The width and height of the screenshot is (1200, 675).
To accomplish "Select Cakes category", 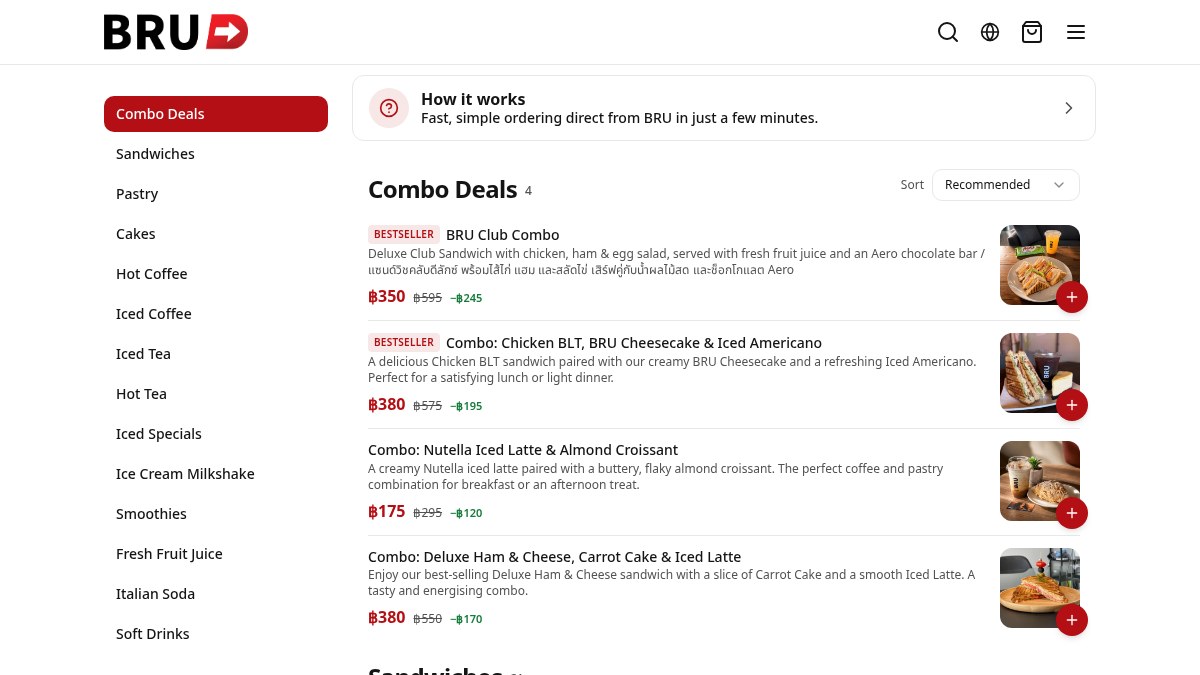I will click(216, 234).
